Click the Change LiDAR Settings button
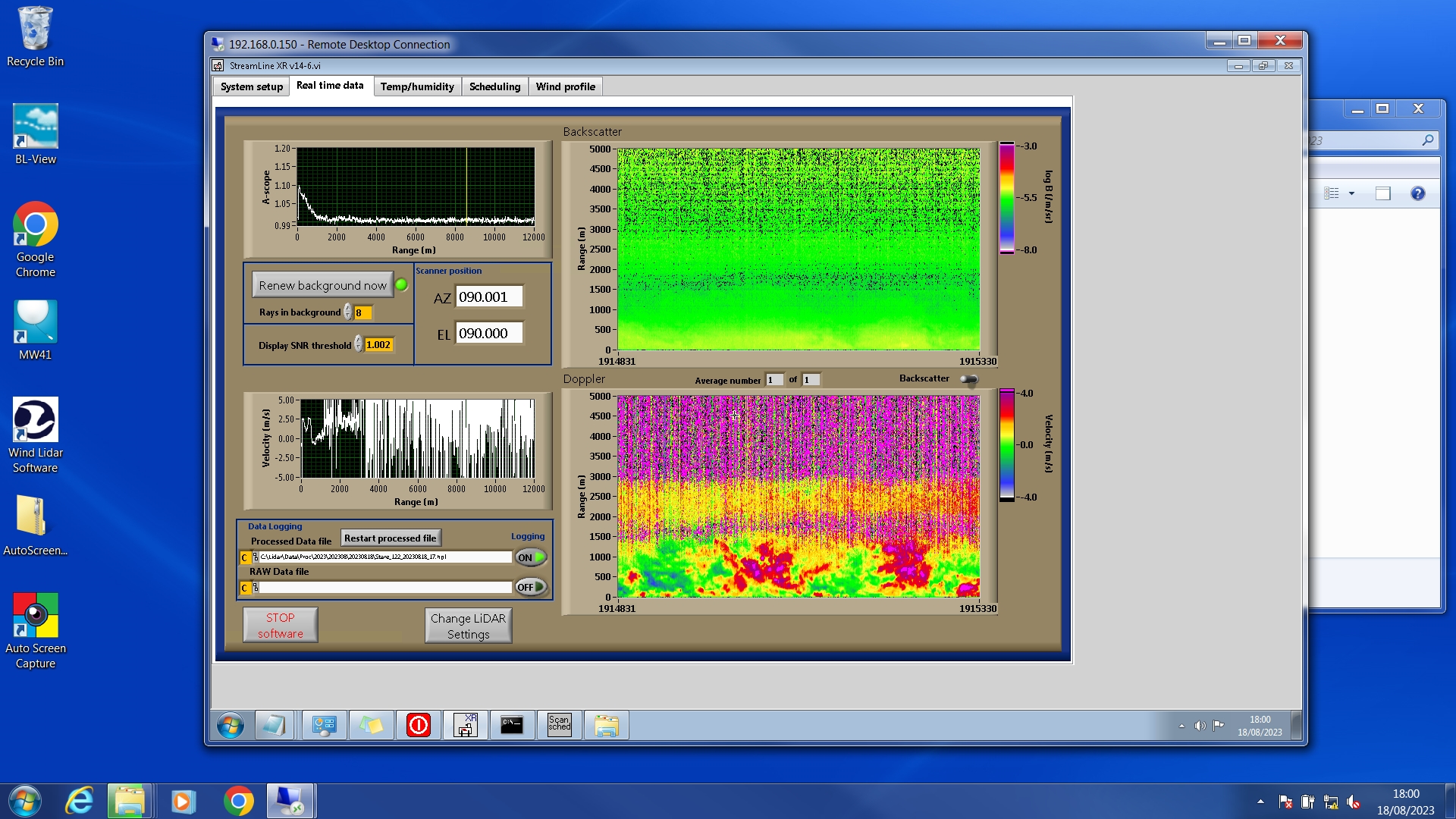The width and height of the screenshot is (1456, 819). pos(468,626)
